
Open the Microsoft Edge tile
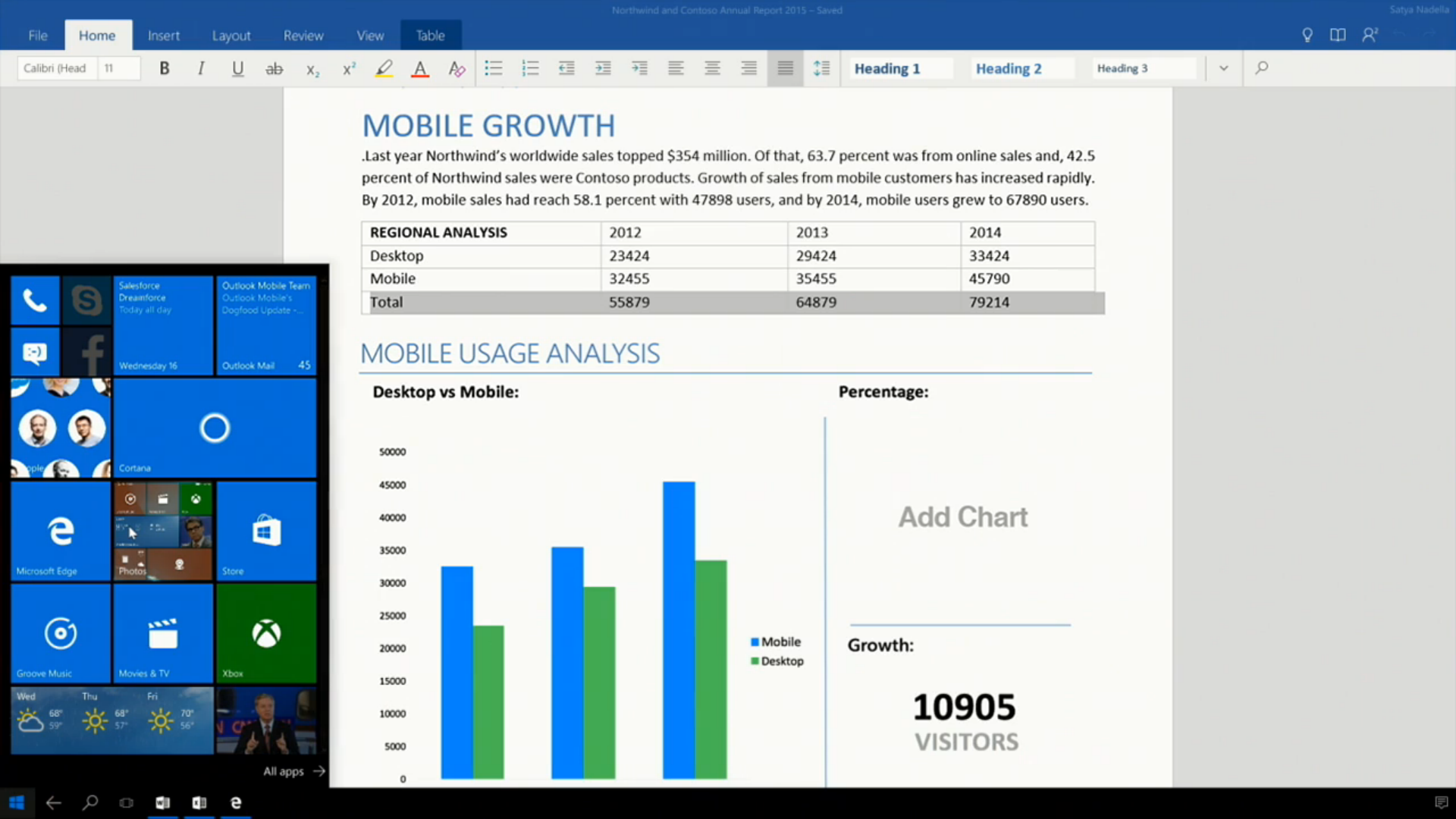click(x=61, y=531)
